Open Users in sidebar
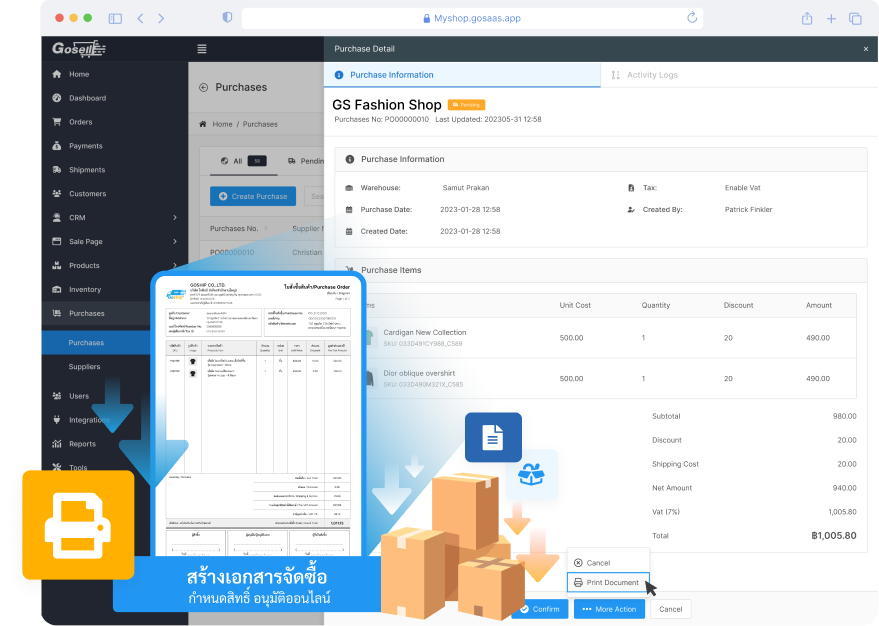The image size is (879, 626). click(78, 396)
